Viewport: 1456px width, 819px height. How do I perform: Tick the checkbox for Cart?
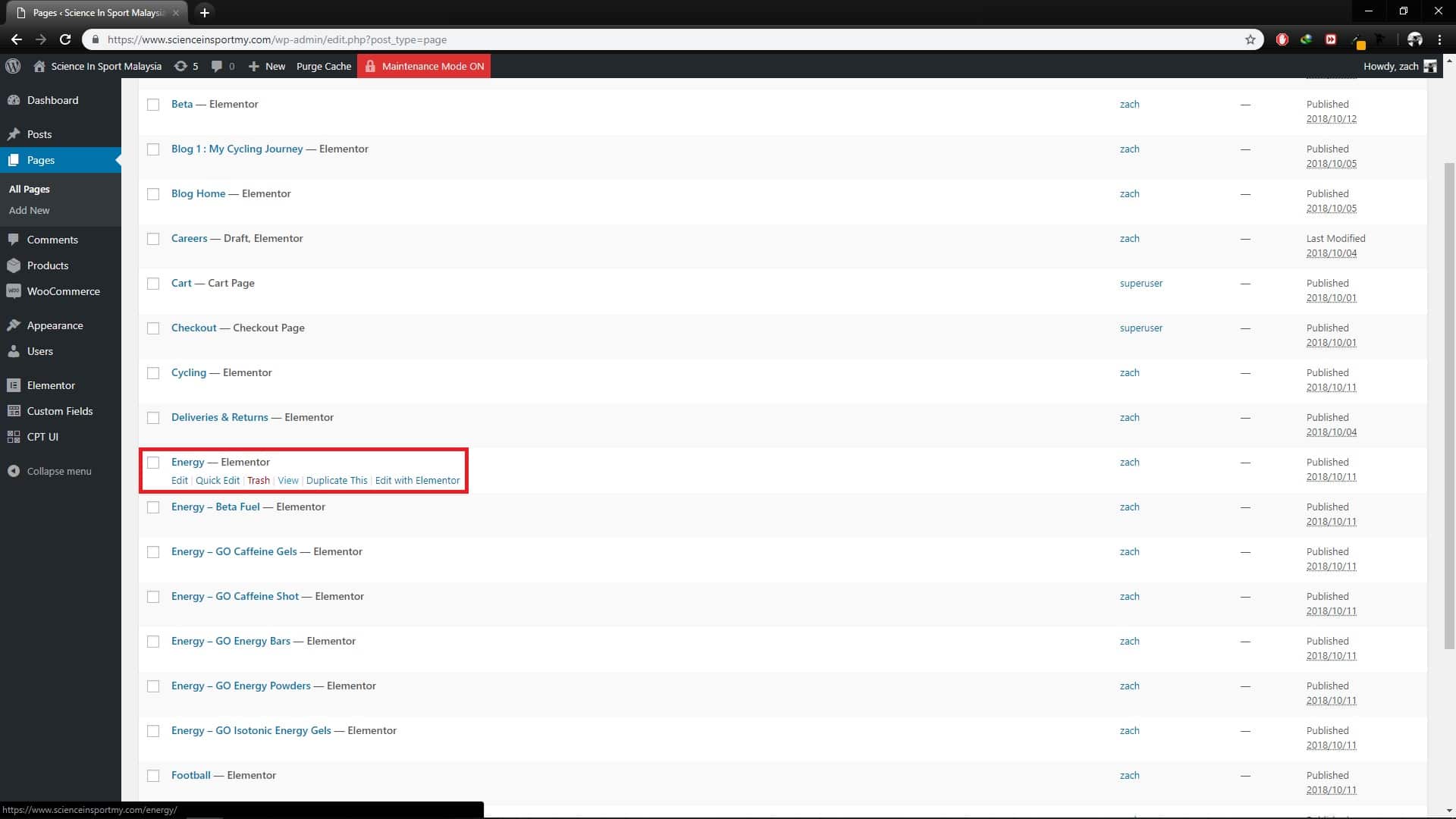pyautogui.click(x=153, y=284)
